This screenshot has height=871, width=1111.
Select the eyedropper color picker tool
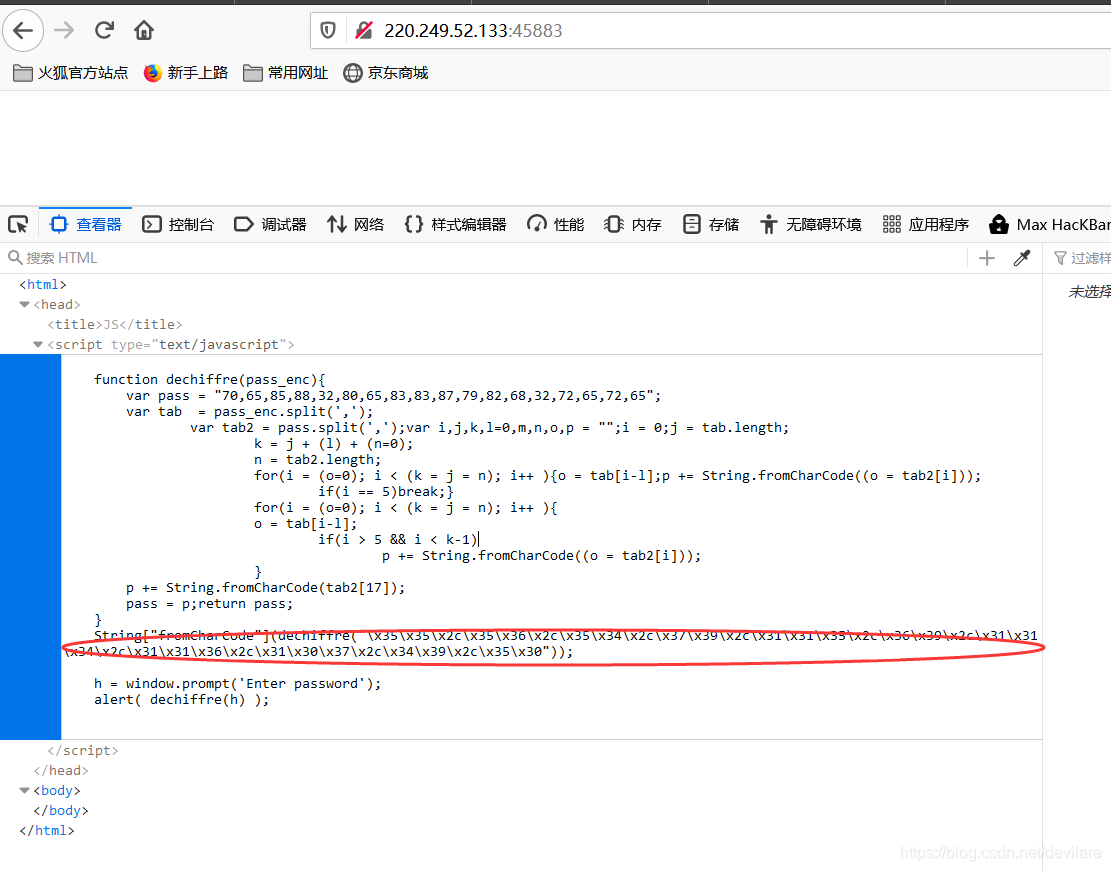(1022, 258)
